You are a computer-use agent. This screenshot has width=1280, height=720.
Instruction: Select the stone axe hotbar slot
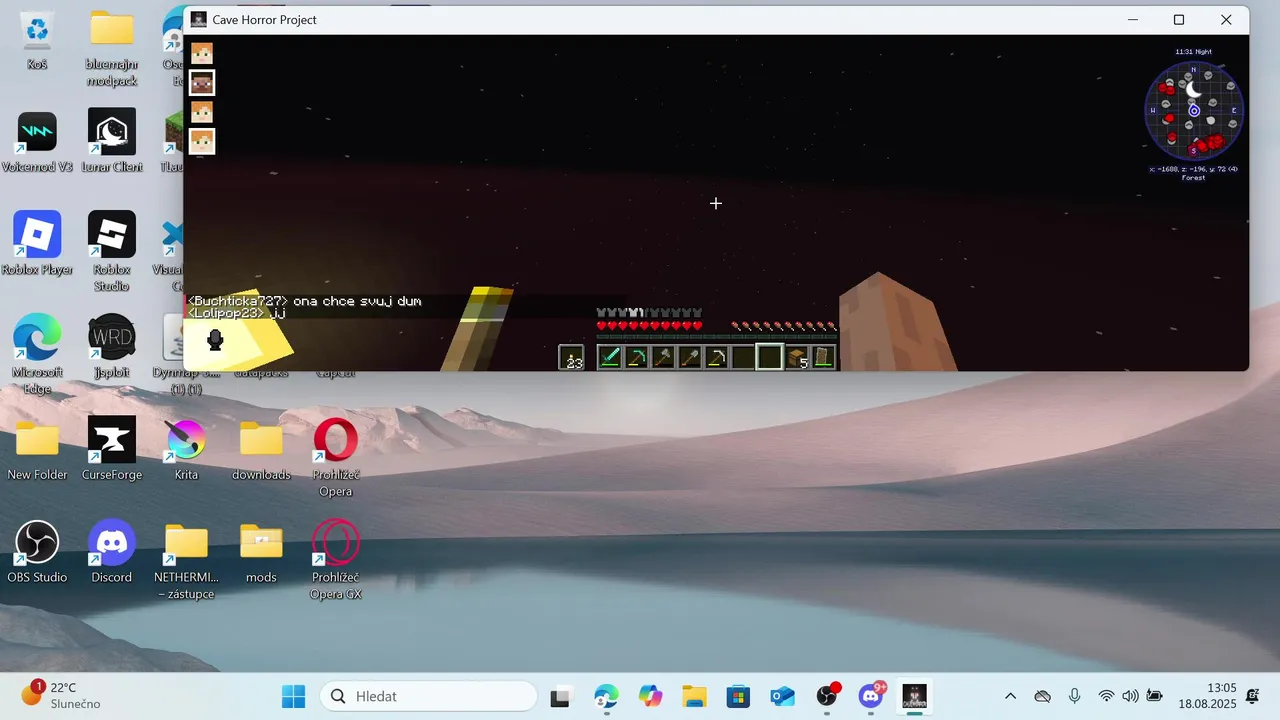coord(663,357)
